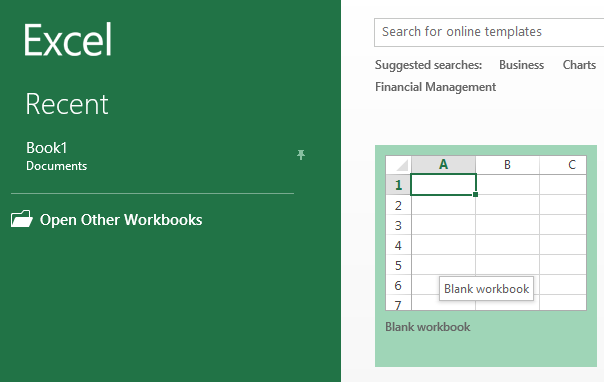Pin Book1 to the recent list

301,155
